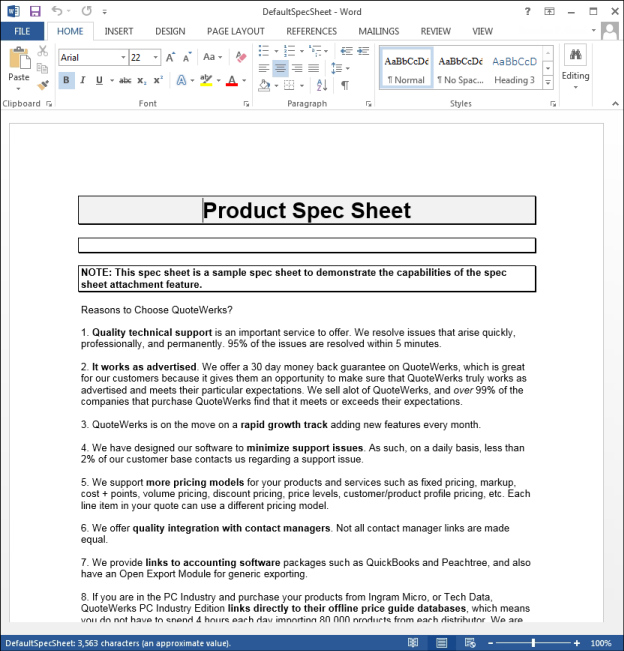Expand the Styles gallery More arrow
Image resolution: width=624 pixels, height=651 pixels.
pyautogui.click(x=548, y=82)
